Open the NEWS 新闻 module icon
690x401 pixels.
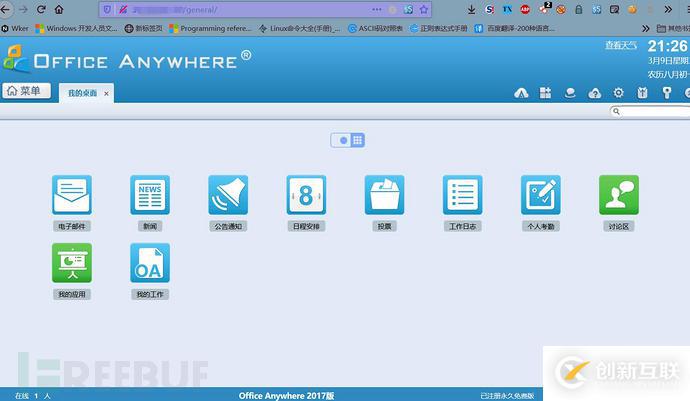click(150, 195)
